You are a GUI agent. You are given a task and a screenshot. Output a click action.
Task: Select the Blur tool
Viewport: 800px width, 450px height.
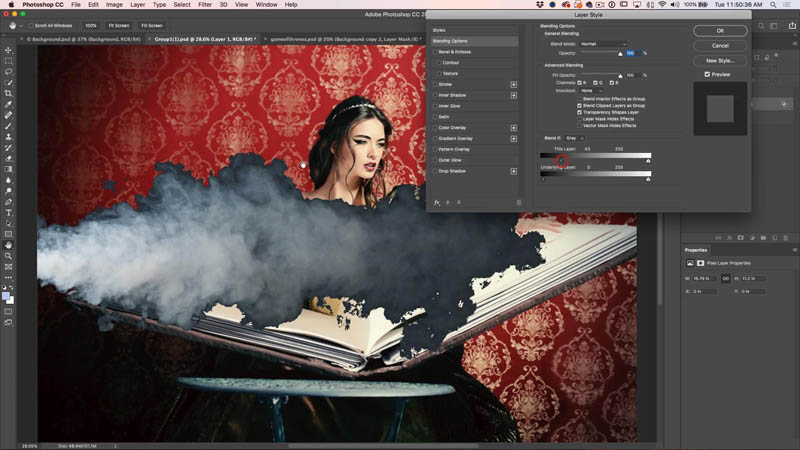pyautogui.click(x=8, y=180)
